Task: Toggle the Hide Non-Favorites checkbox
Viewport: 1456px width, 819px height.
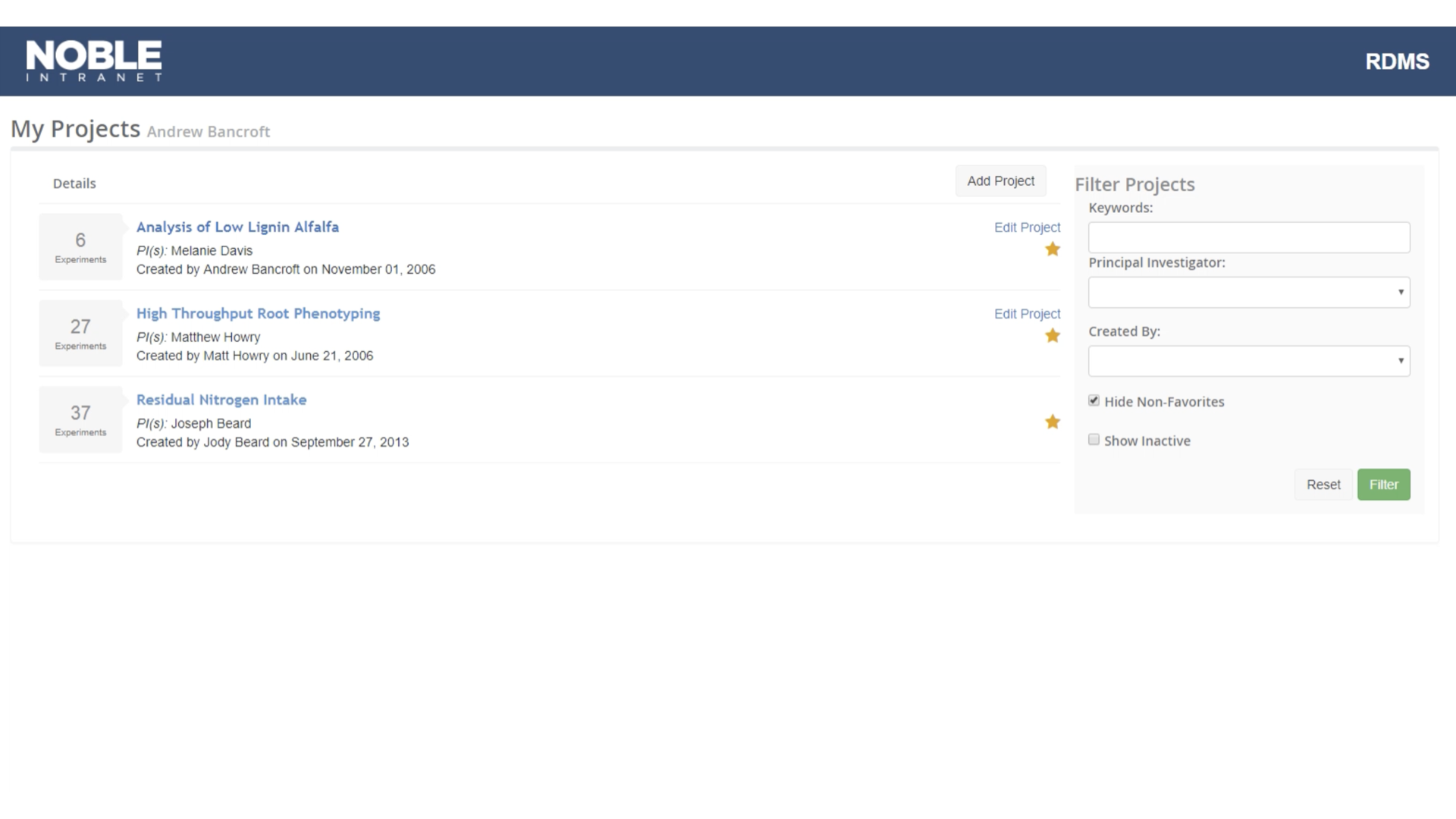Action: [x=1093, y=400]
